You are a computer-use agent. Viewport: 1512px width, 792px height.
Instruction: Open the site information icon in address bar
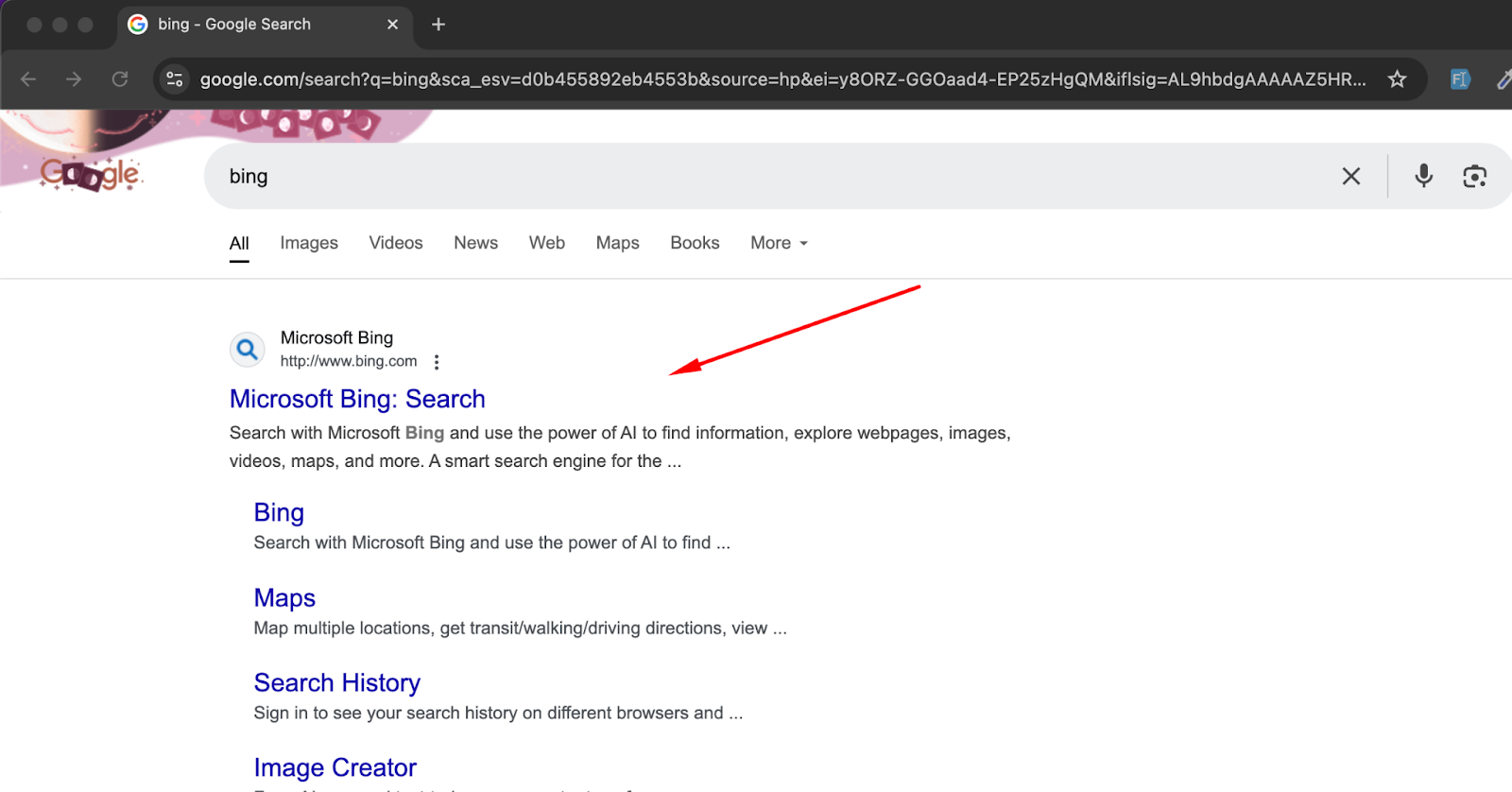[x=175, y=79]
